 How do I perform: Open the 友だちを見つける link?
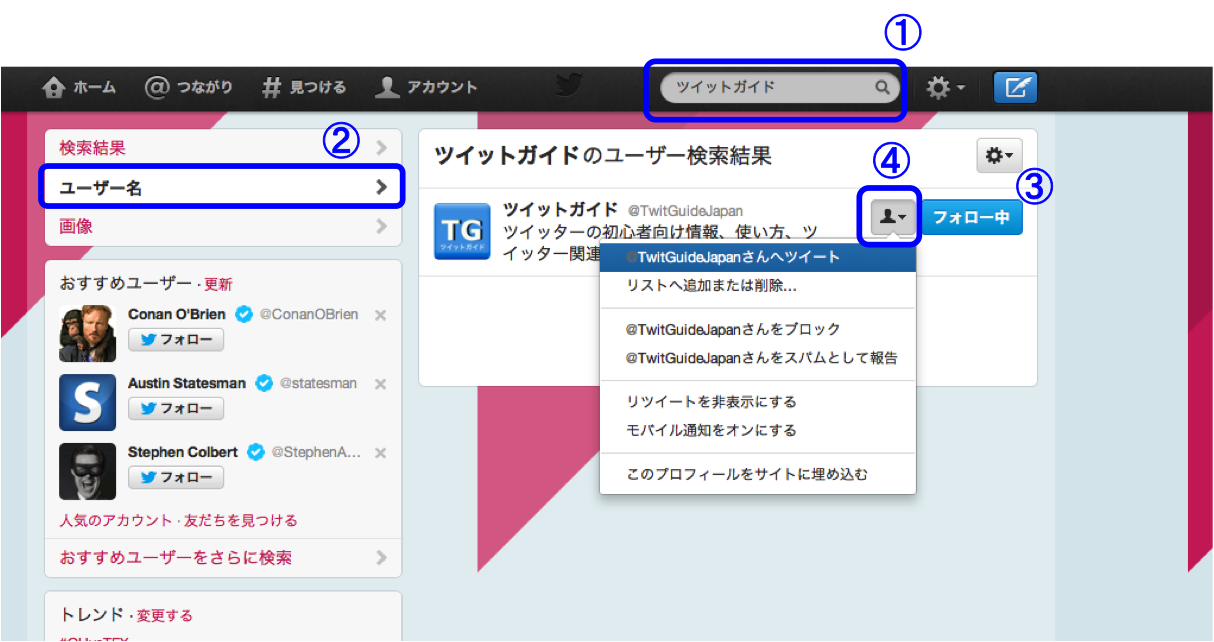tap(239, 520)
